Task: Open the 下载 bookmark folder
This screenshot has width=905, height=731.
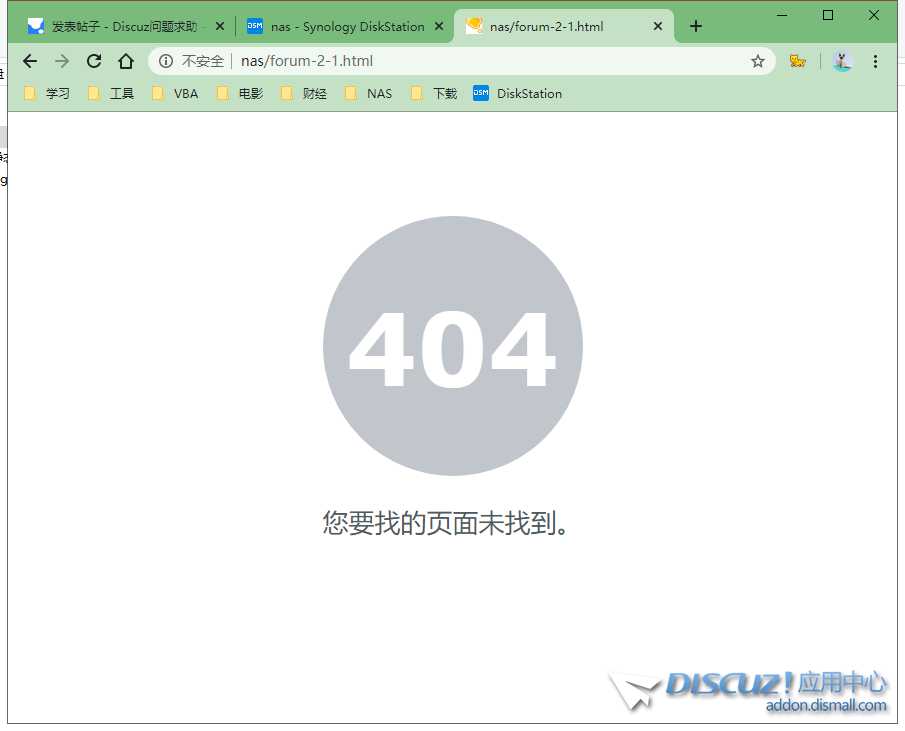Action: 434,94
